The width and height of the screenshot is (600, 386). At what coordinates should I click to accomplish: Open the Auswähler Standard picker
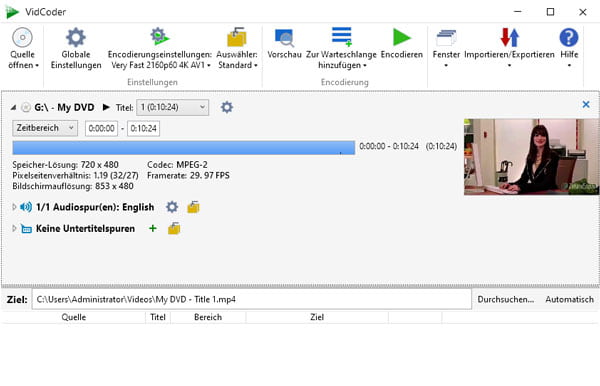[237, 49]
